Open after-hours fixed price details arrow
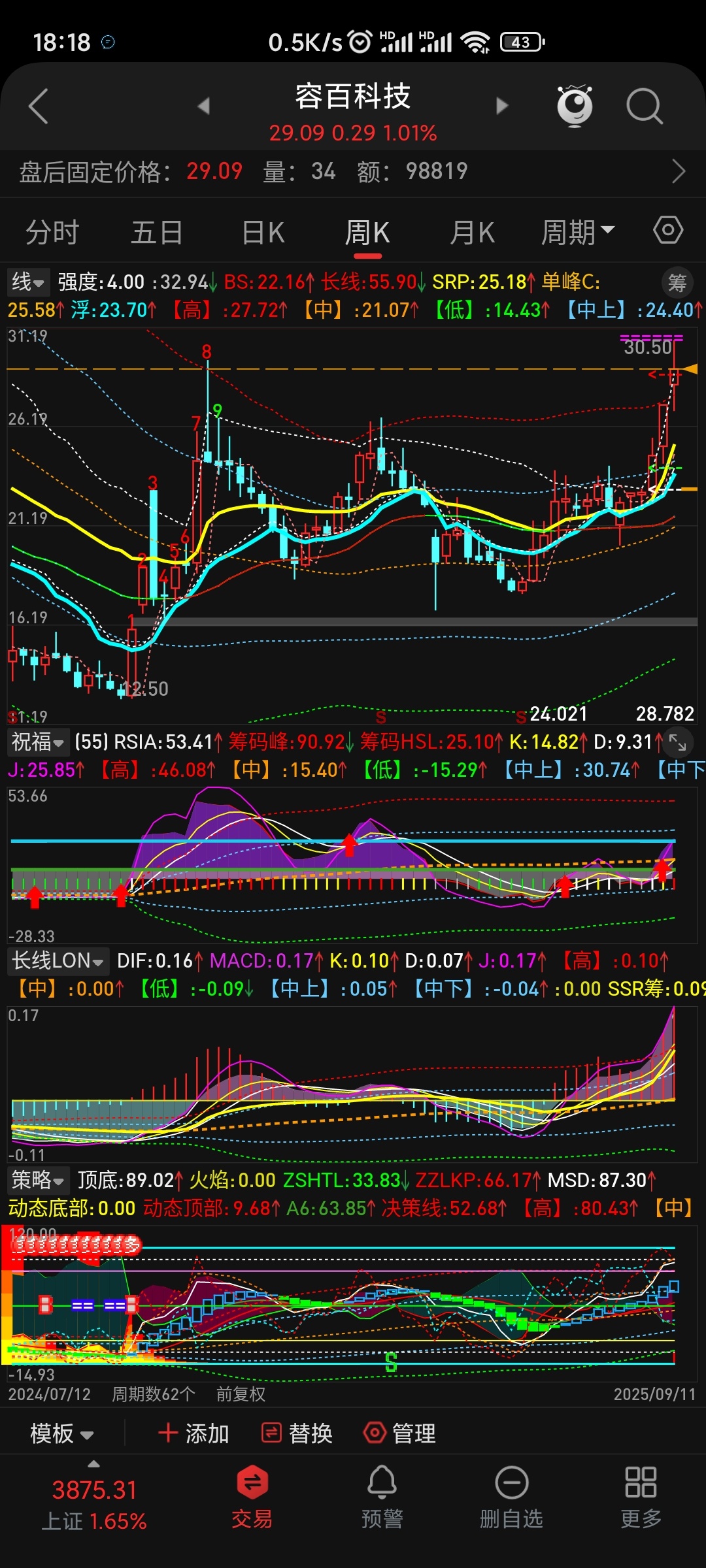706x1568 pixels. 679,172
